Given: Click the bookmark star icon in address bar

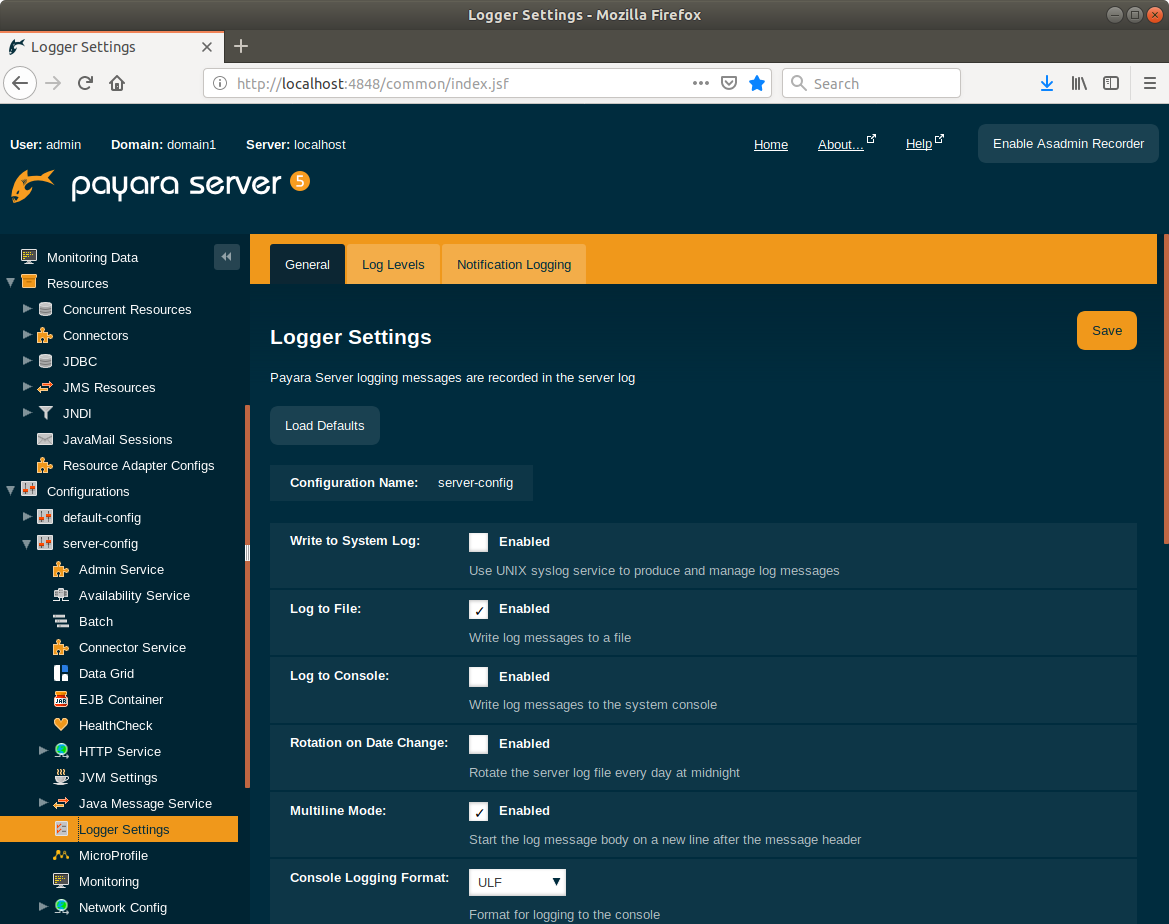Looking at the screenshot, I should (x=757, y=83).
